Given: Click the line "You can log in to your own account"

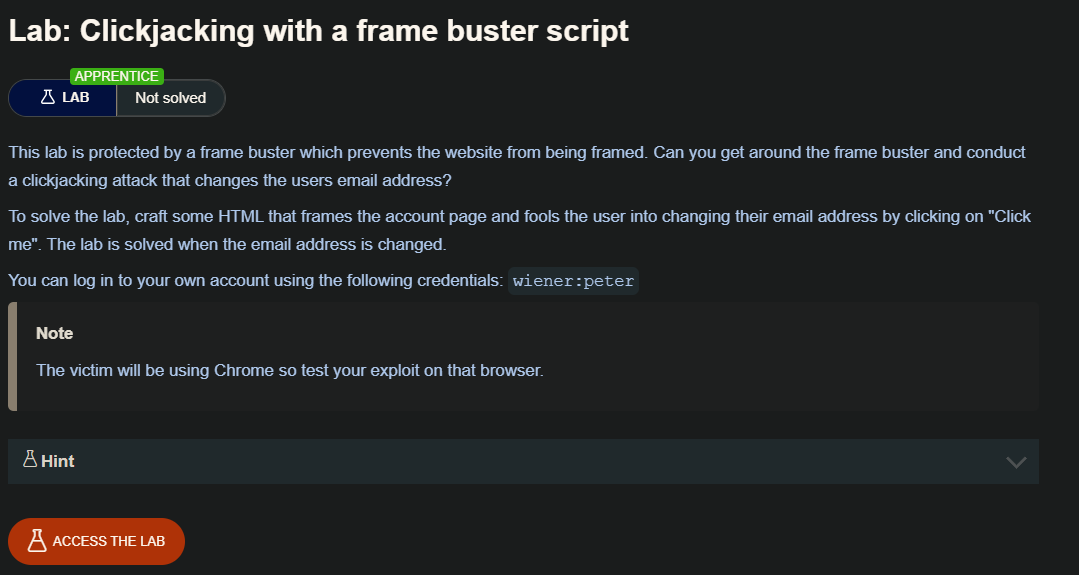Looking at the screenshot, I should 255,281.
